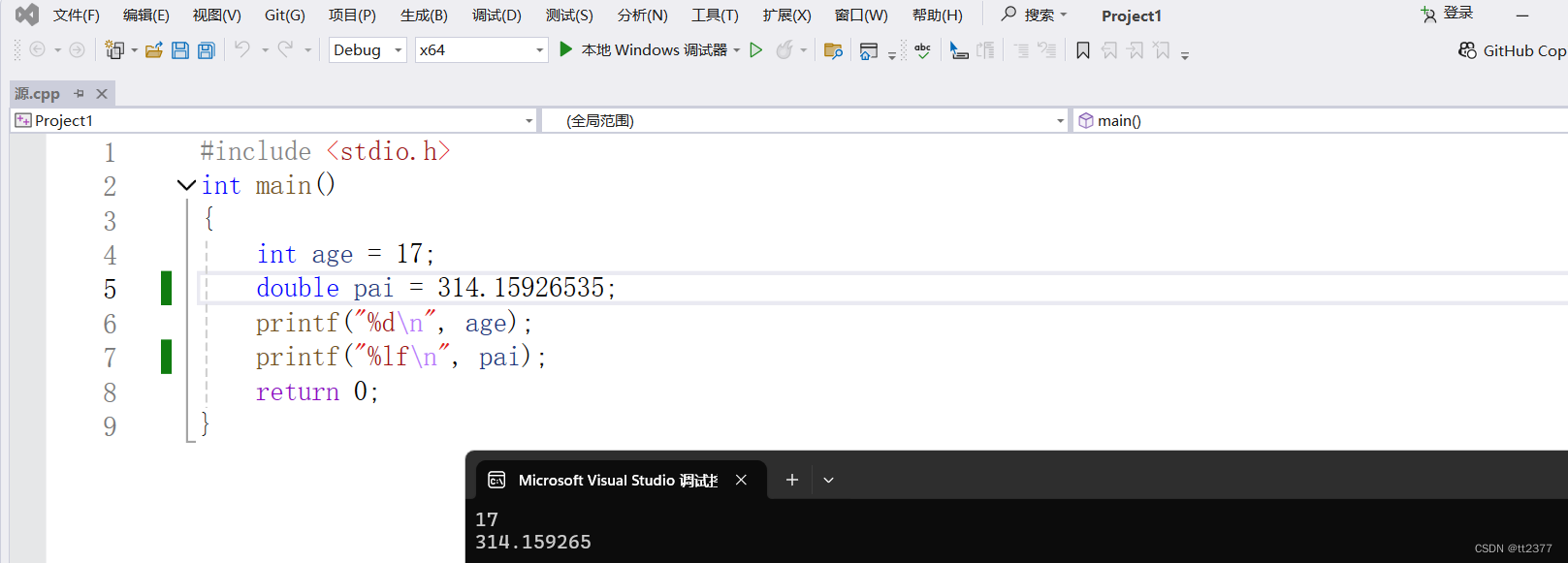
Task: Click the code 'double pai = 314.15926535;'
Action: pos(436,288)
